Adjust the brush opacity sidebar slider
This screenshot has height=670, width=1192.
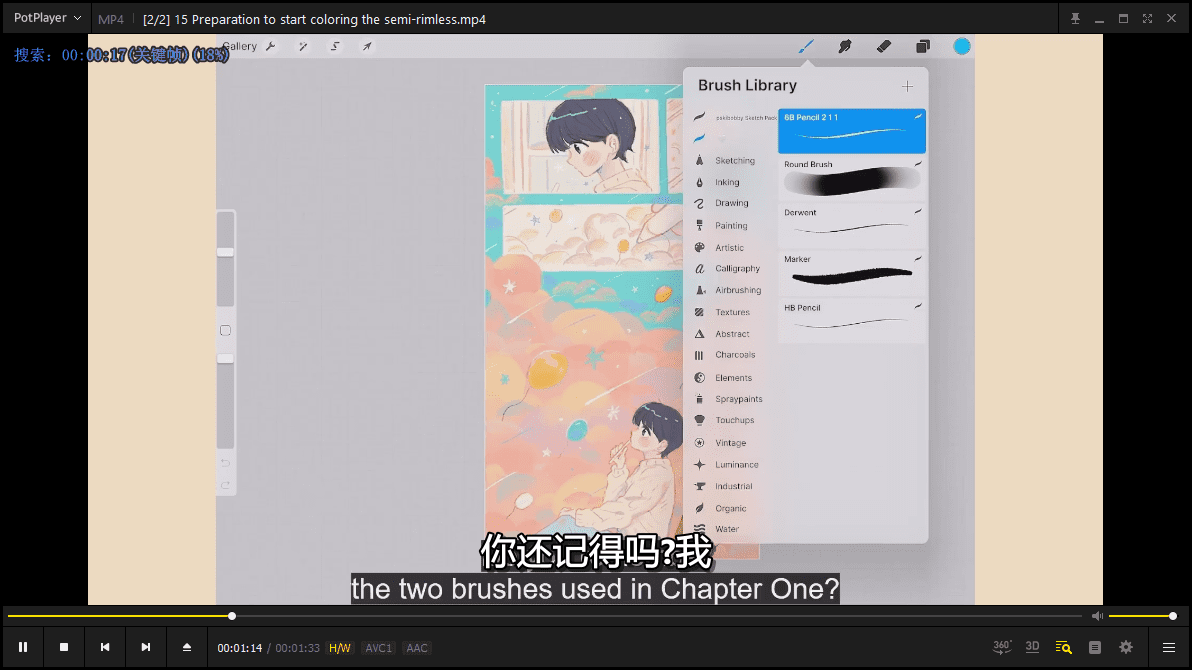coord(226,402)
